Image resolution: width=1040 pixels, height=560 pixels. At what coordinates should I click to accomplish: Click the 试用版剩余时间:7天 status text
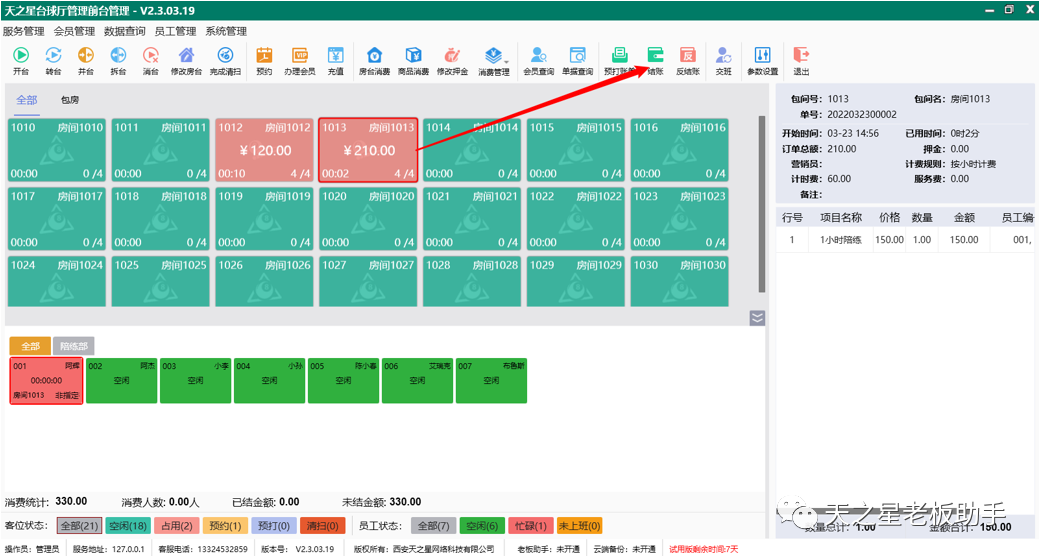[703, 549]
